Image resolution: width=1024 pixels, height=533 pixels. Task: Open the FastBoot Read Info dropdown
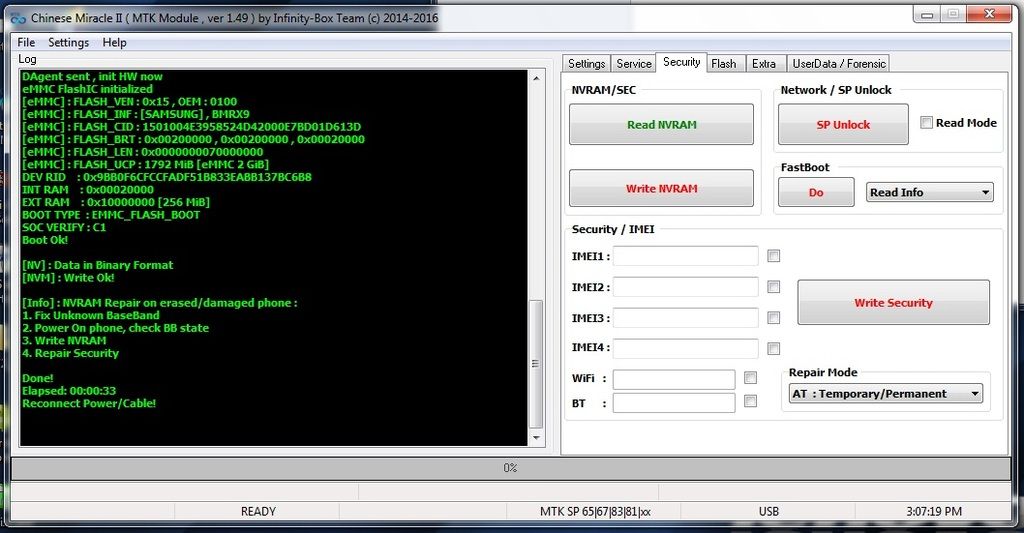[x=929, y=192]
